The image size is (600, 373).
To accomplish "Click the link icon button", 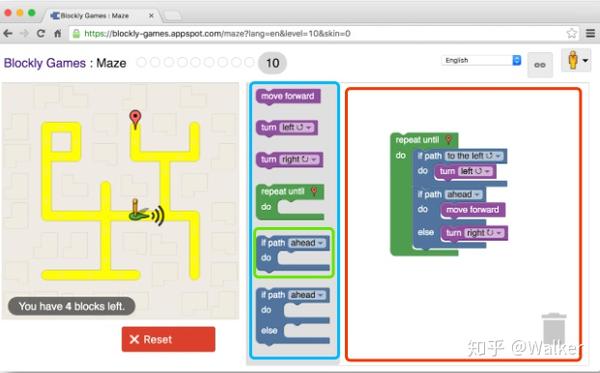I will tap(540, 65).
